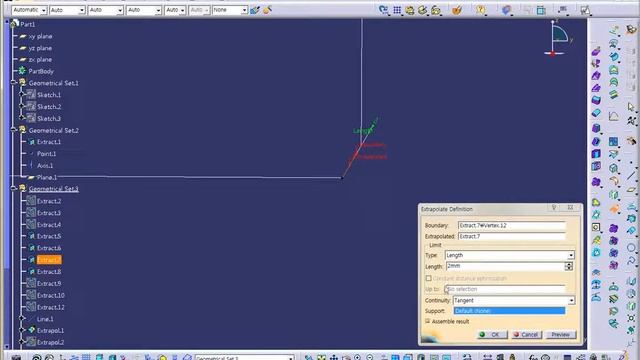Select the xy plane in the tree
Viewport: 640px width, 360px height.
click(40, 36)
